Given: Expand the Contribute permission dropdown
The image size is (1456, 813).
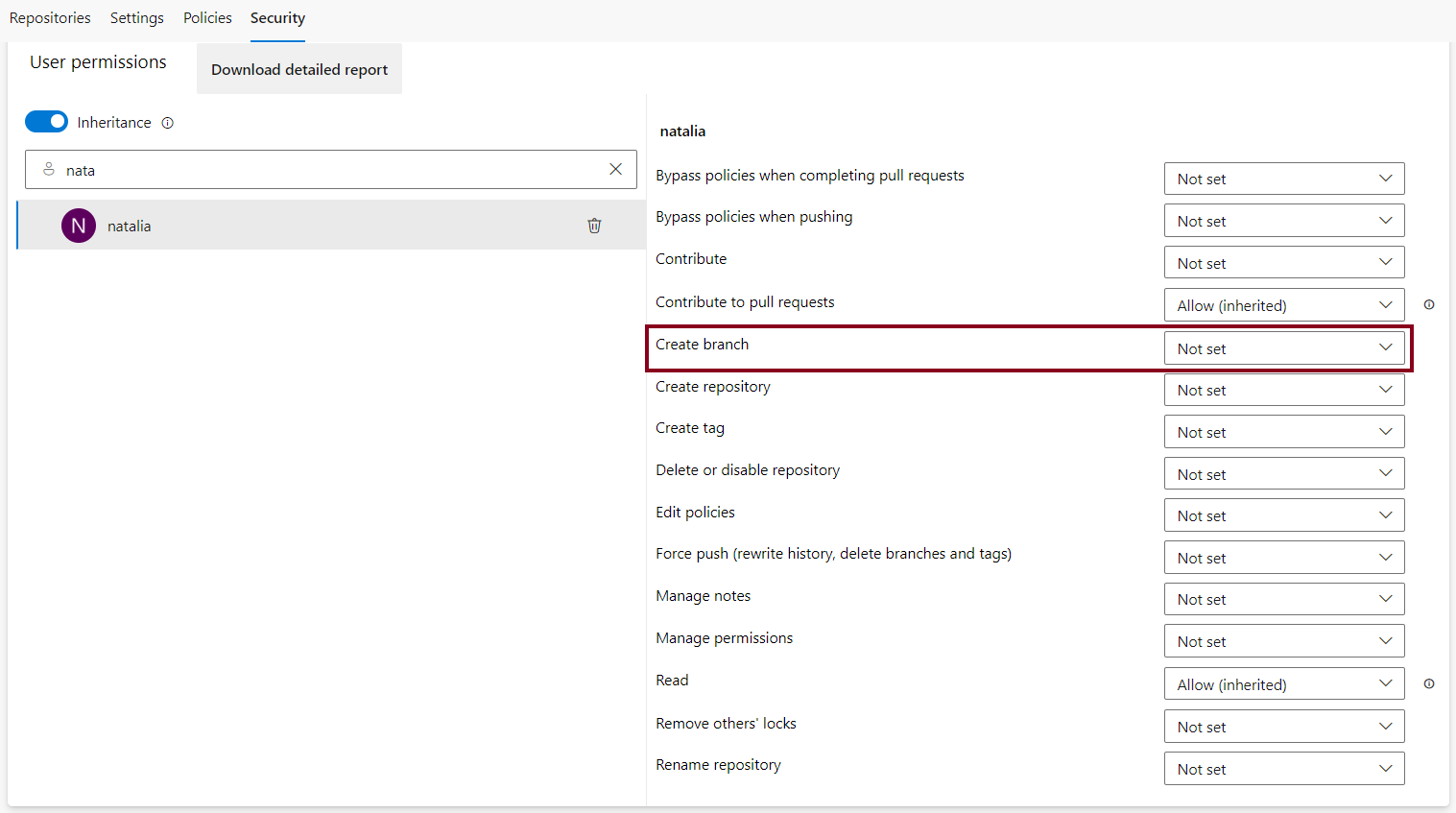Looking at the screenshot, I should pos(1283,263).
